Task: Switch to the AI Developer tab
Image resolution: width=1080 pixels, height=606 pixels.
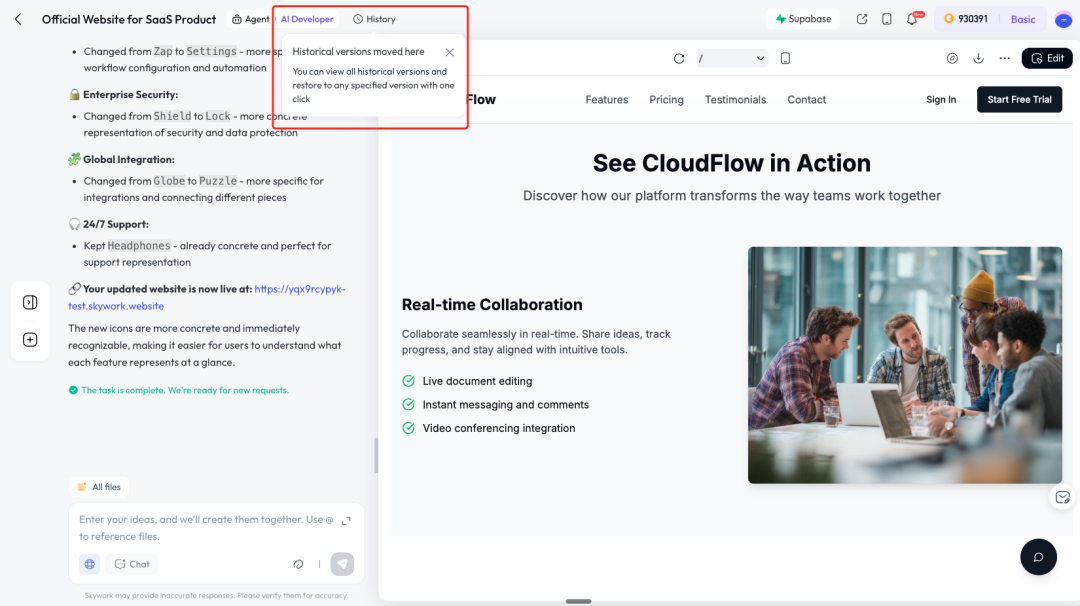Action: (307, 19)
